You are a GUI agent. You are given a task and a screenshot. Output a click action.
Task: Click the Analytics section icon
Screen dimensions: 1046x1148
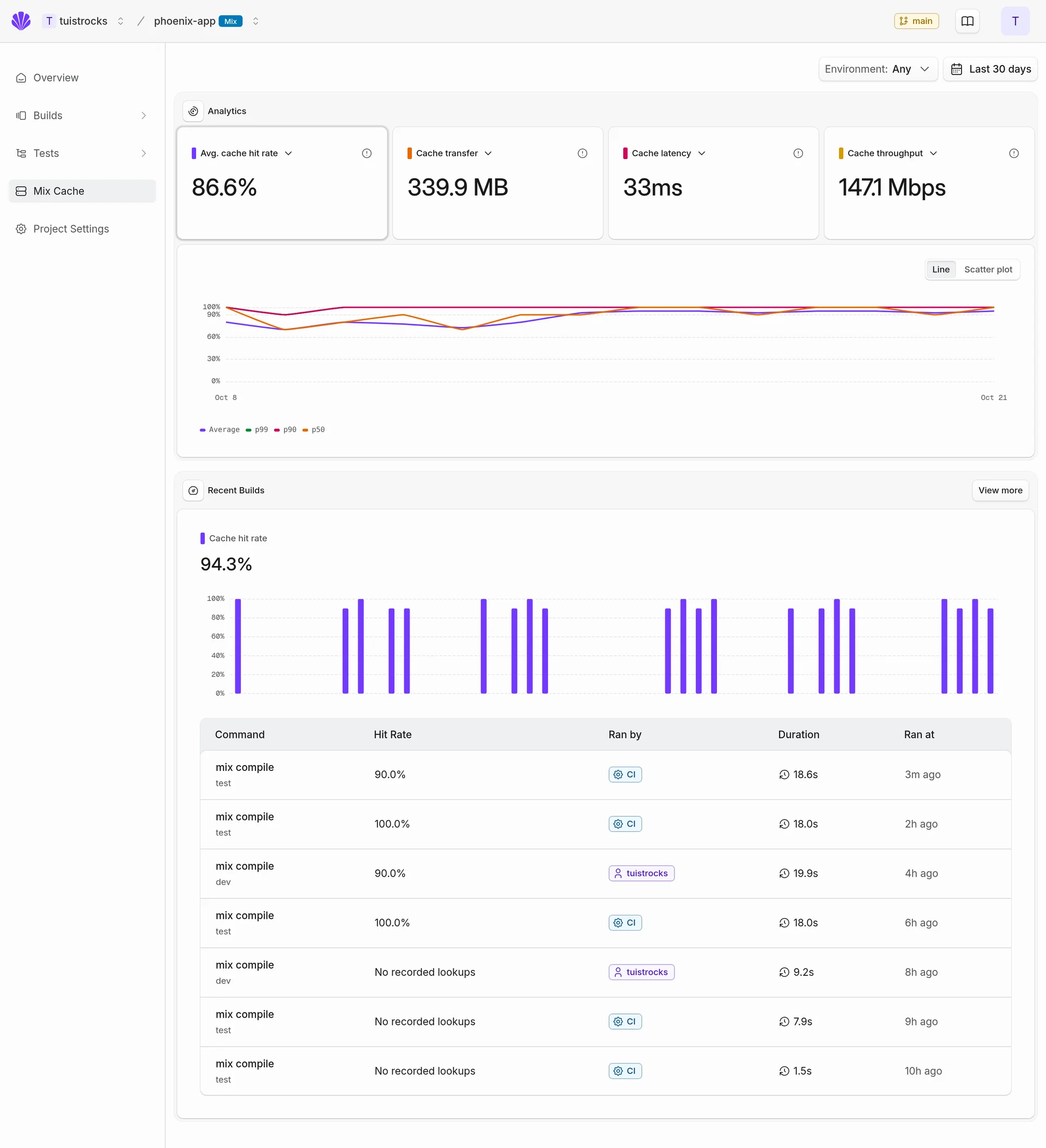tap(193, 111)
